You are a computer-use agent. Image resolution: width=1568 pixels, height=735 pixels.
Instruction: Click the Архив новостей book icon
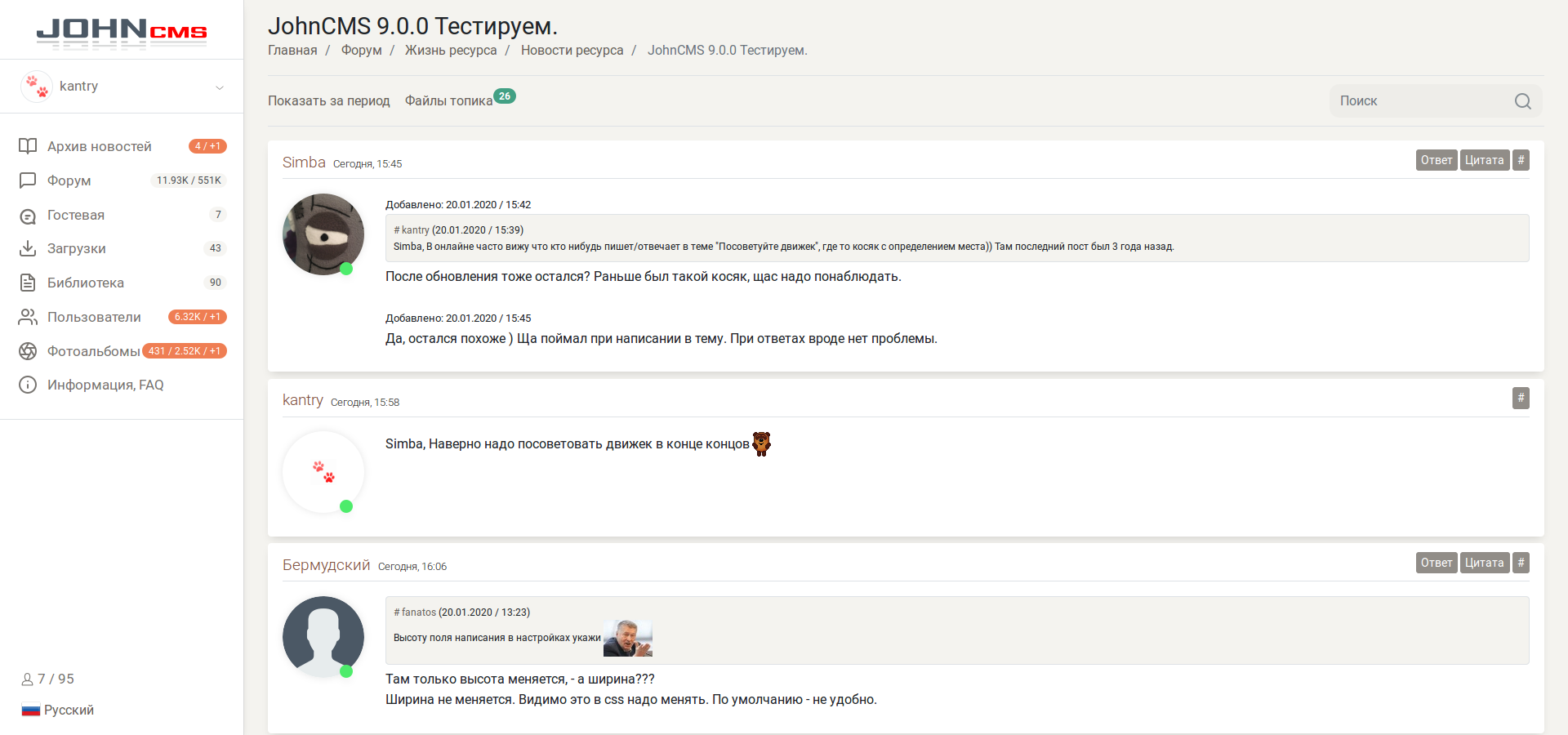(x=28, y=146)
